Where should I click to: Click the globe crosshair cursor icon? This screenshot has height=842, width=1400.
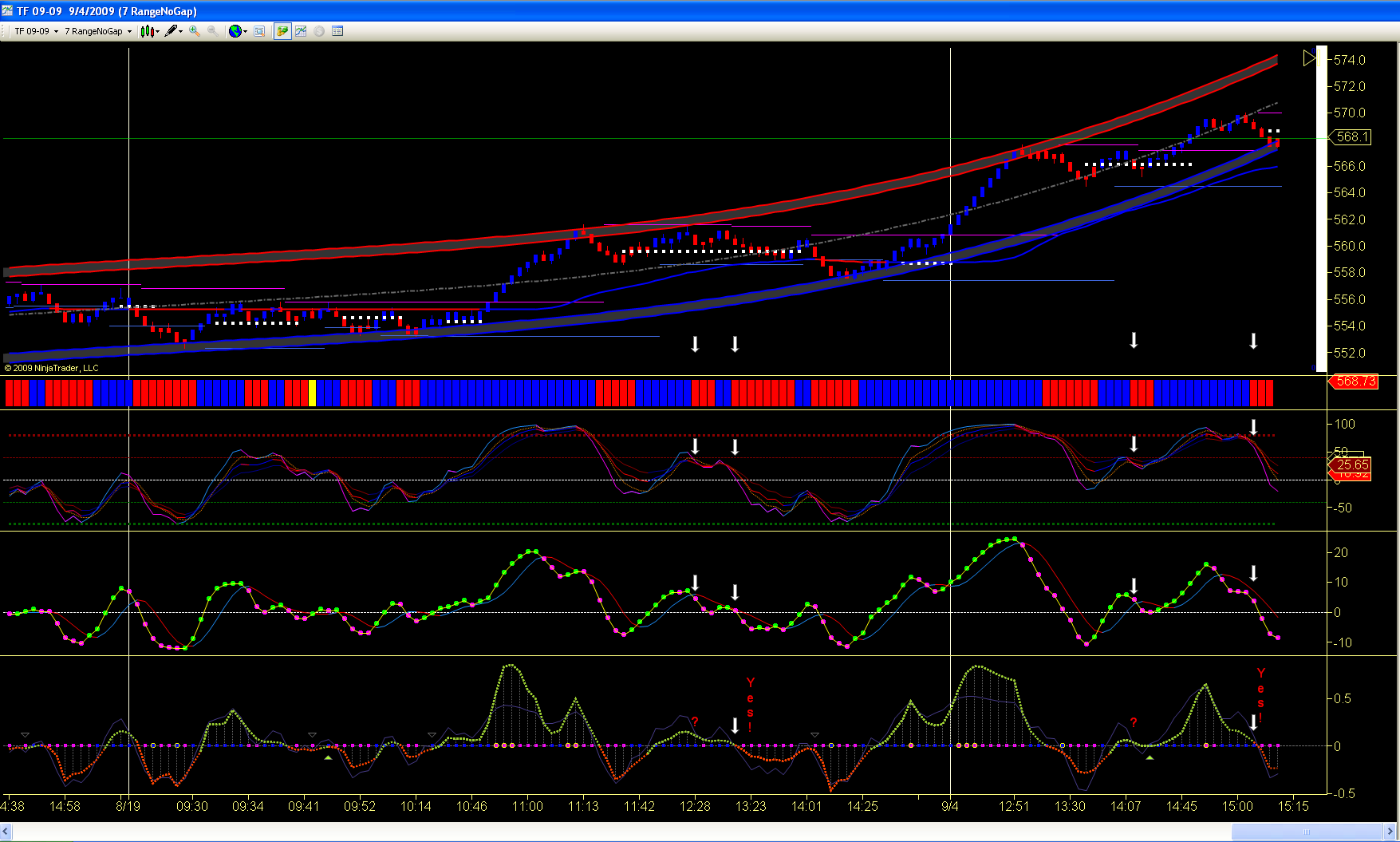point(235,31)
